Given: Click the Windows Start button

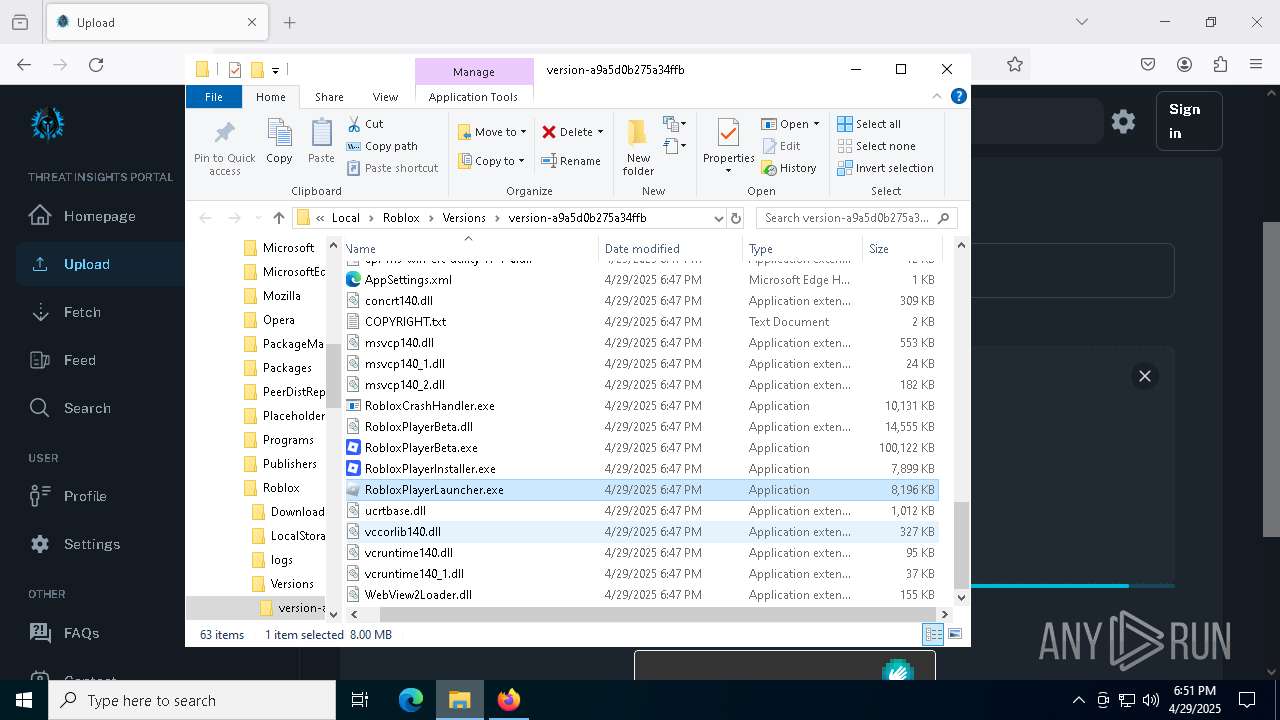Looking at the screenshot, I should coord(23,700).
